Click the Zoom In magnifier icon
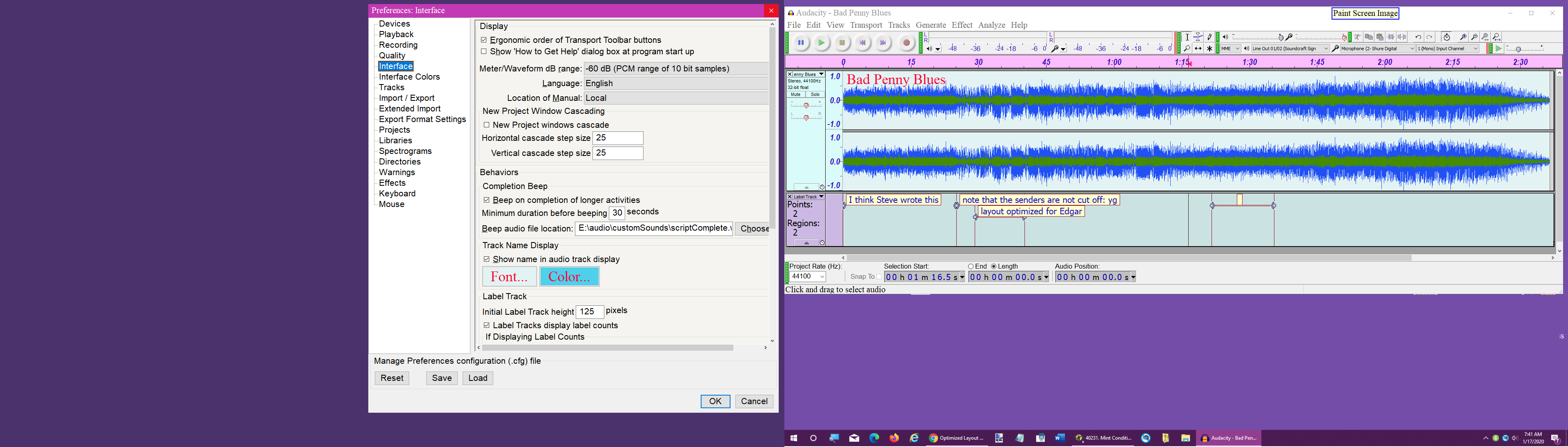The image size is (1568, 447). [1463, 37]
